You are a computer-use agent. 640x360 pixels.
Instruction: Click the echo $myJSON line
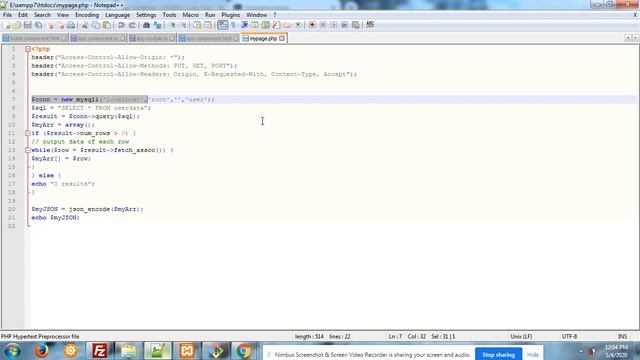[x=56, y=218]
